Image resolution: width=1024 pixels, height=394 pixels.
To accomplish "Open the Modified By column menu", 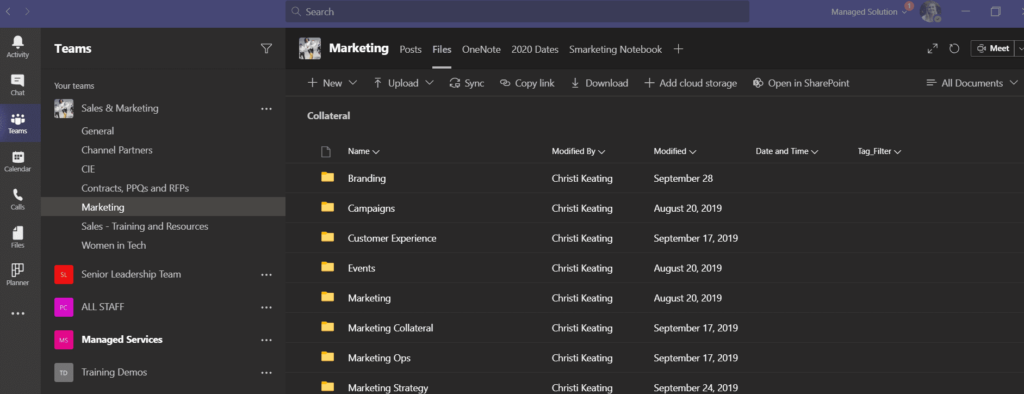I will (x=579, y=151).
